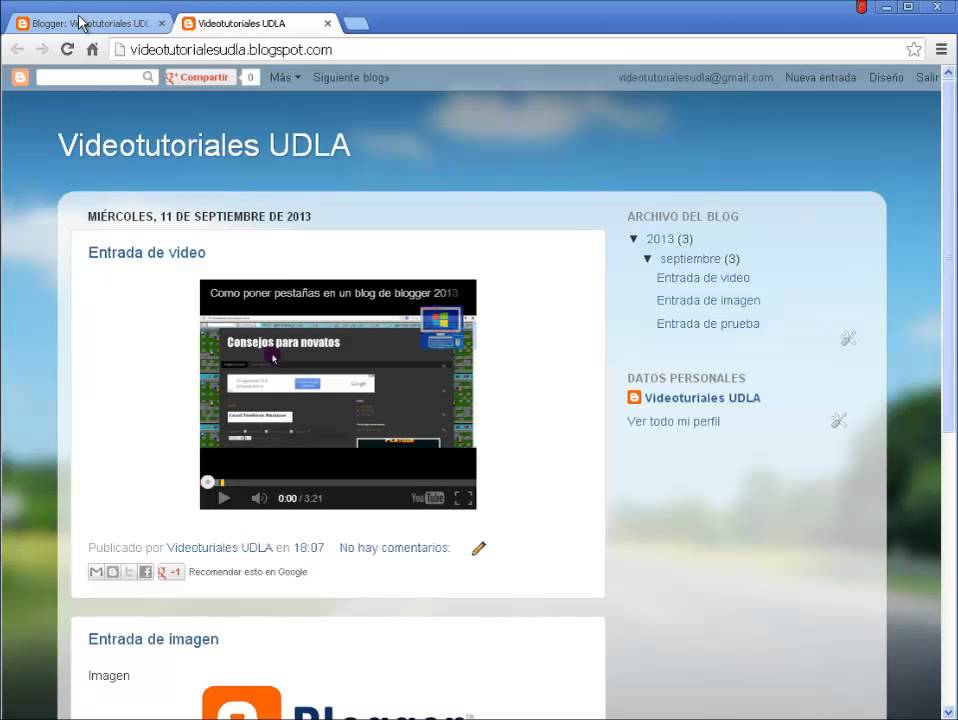This screenshot has width=958, height=720.
Task: Share post on Twitter icon
Action: [x=129, y=572]
